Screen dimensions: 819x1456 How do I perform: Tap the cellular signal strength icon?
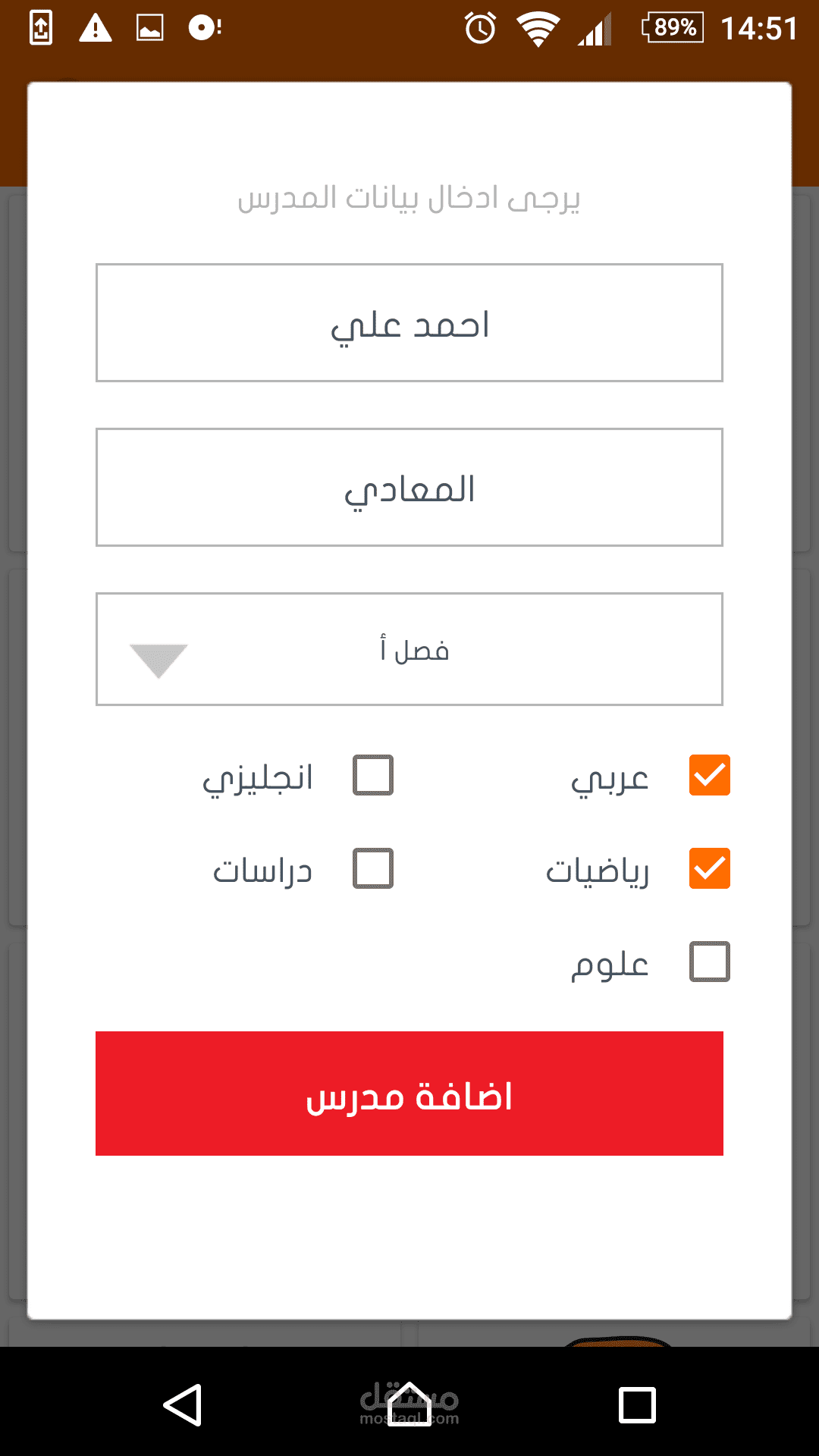(595, 30)
